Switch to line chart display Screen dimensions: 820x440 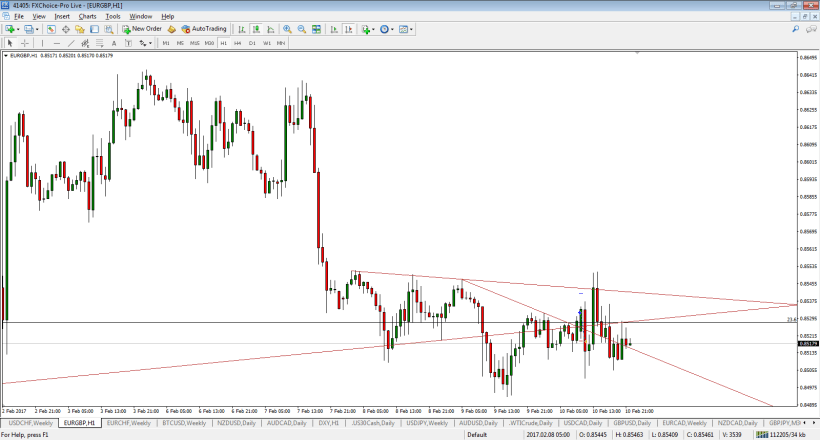click(270, 29)
